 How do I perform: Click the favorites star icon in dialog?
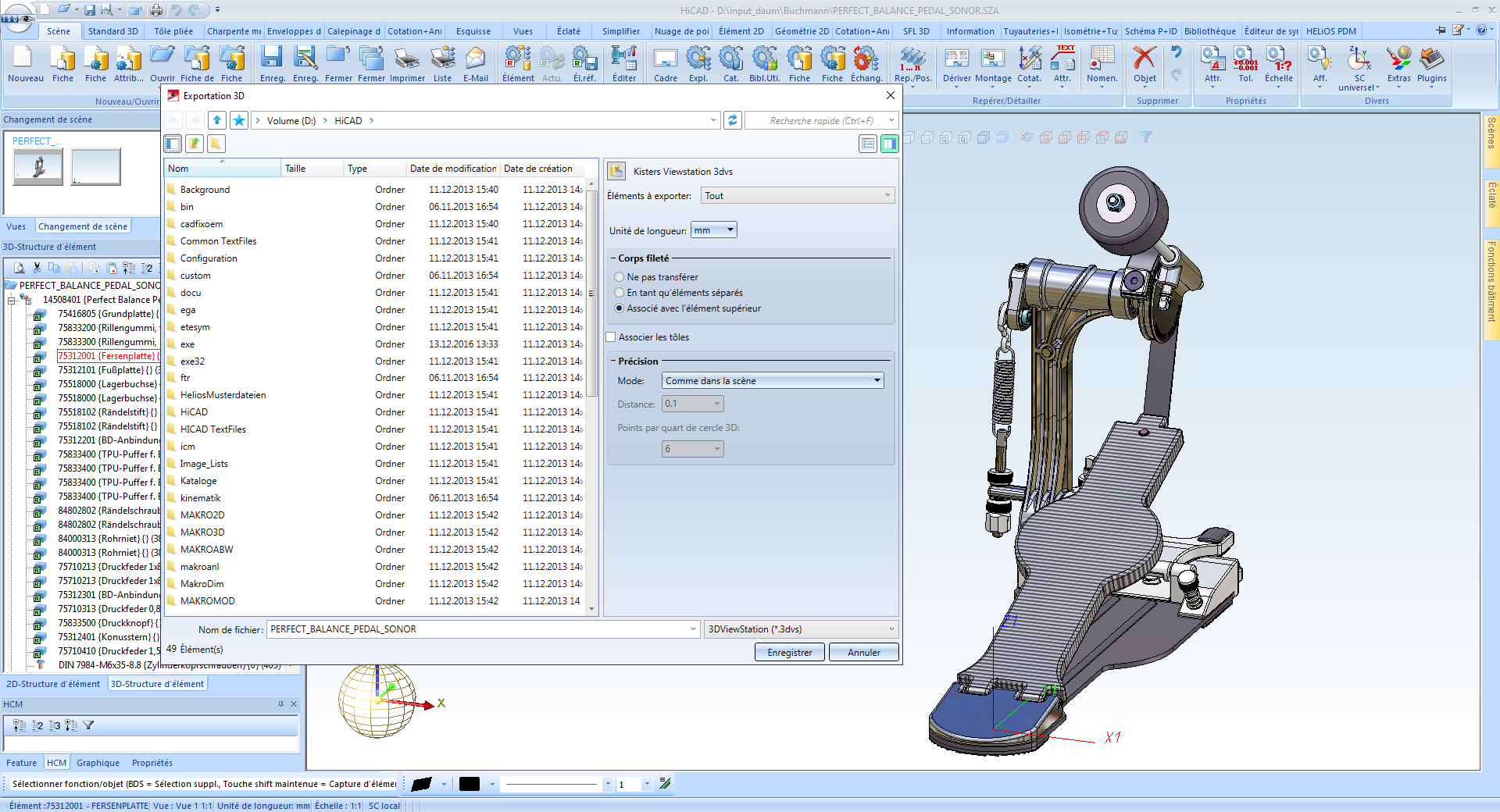coord(239,120)
